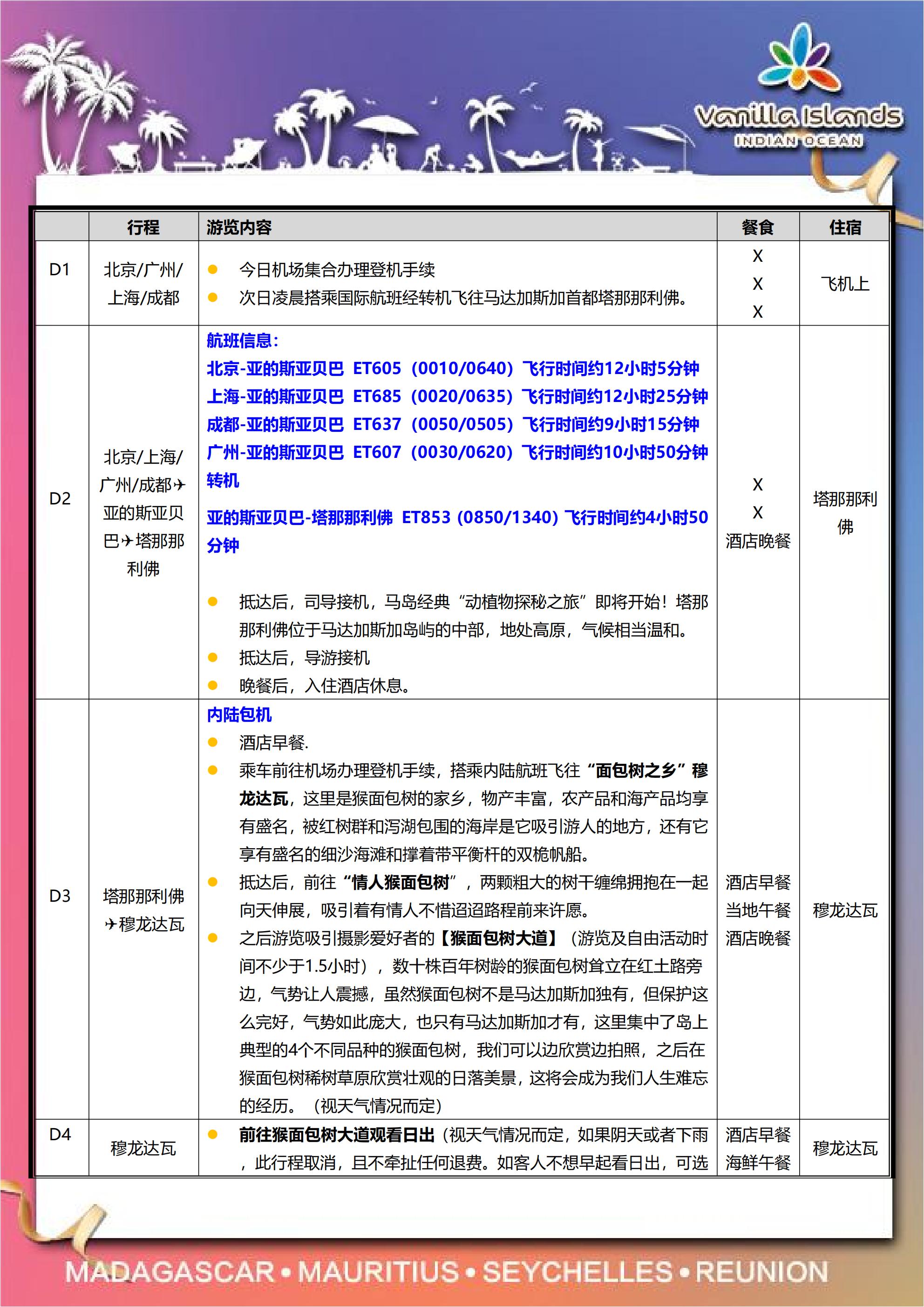Select the ET607 Guangzhou flight line
The width and height of the screenshot is (924, 1307).
pyautogui.click(x=457, y=452)
